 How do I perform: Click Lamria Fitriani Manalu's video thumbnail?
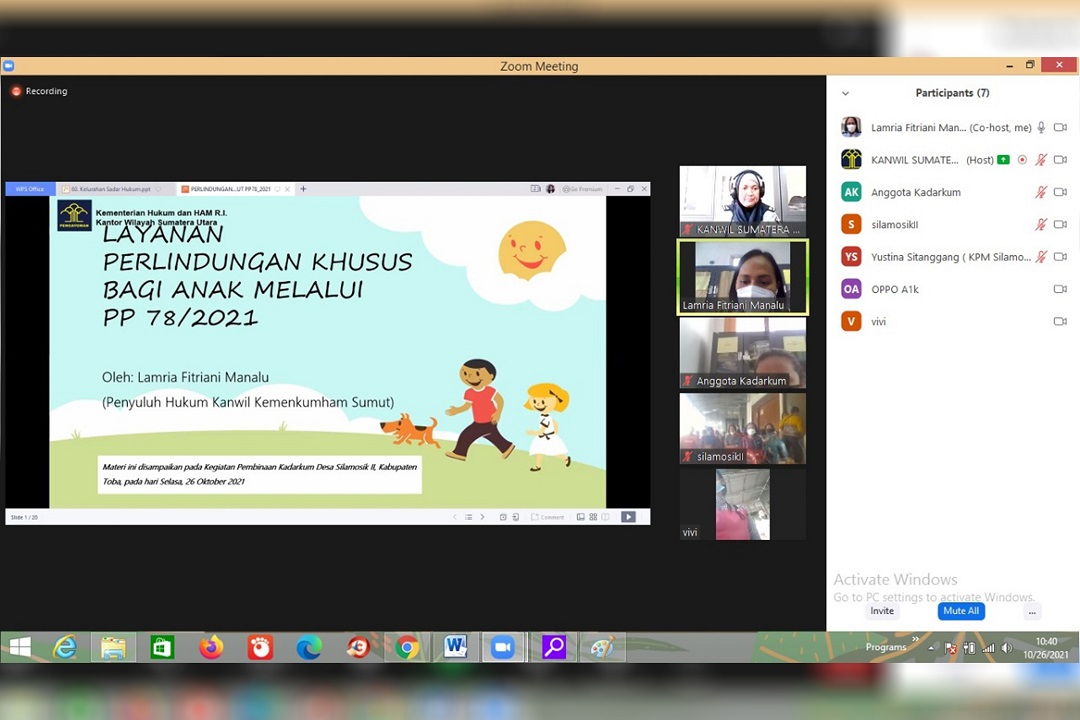point(742,277)
